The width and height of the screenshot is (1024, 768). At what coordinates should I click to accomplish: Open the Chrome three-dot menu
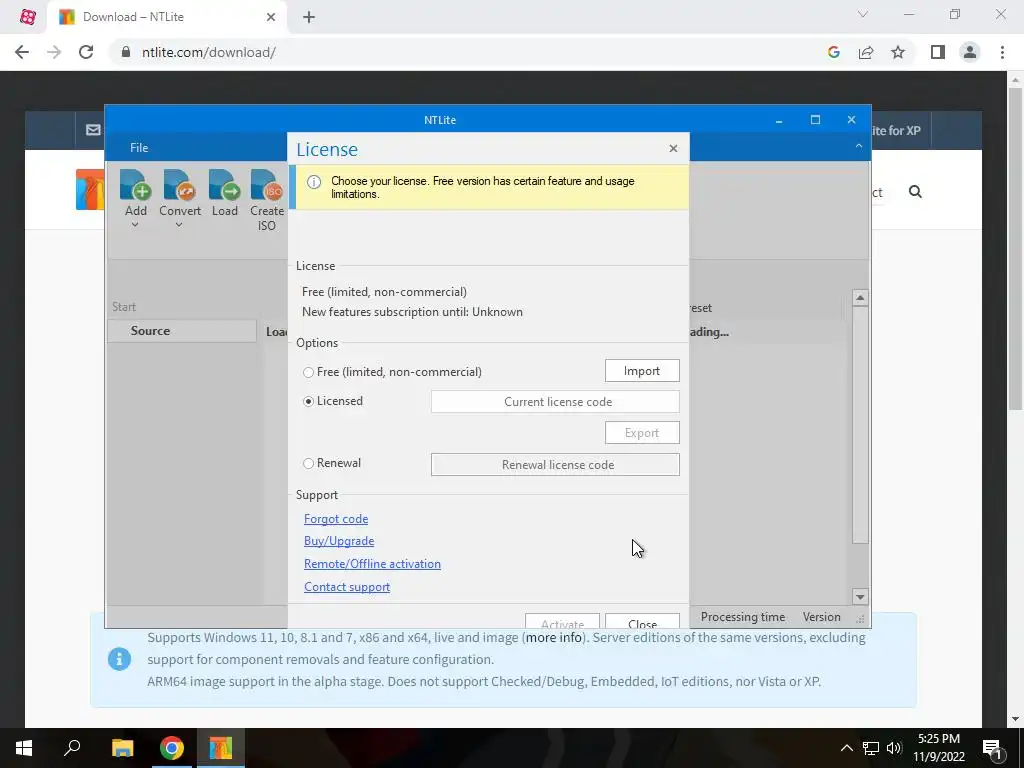[x=1002, y=52]
